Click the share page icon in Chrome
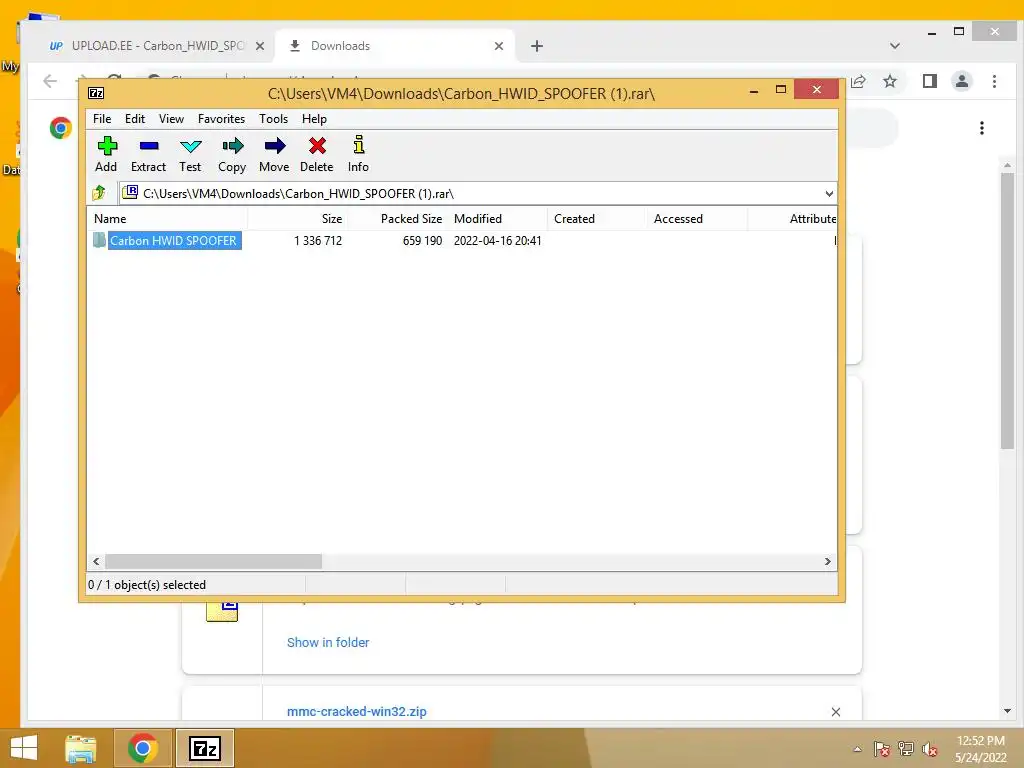The width and height of the screenshot is (1024, 768). (859, 81)
